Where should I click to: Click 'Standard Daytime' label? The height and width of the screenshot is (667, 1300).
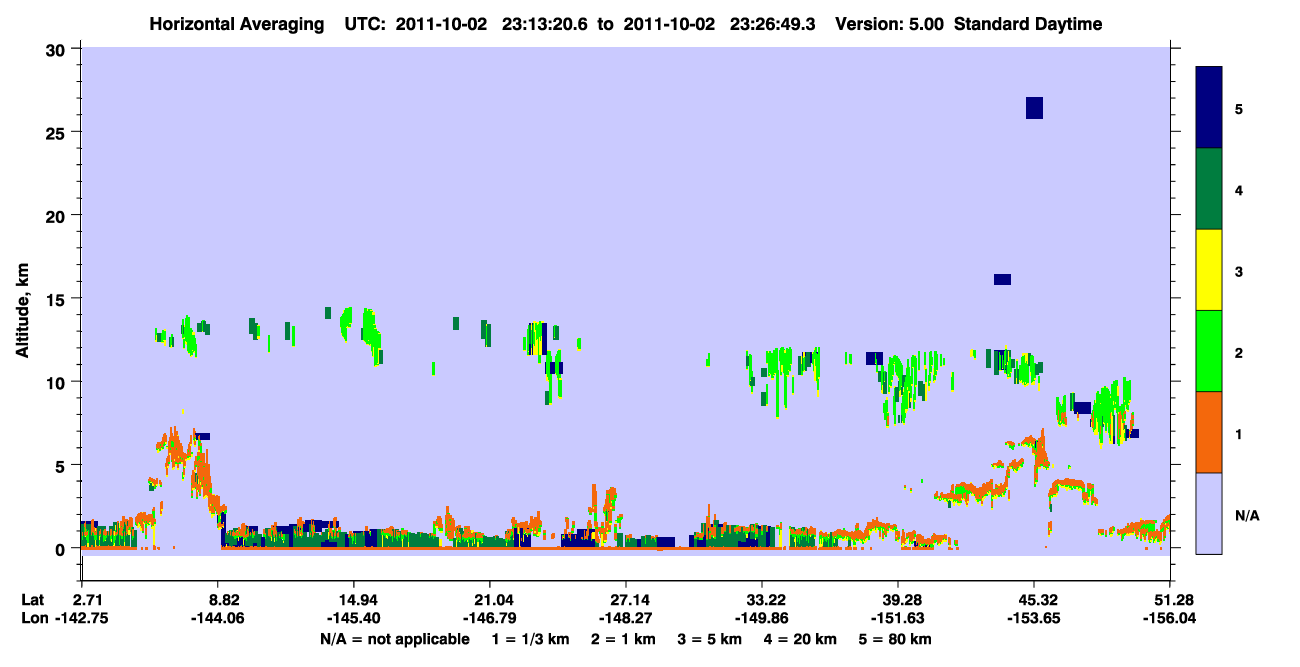[1028, 24]
